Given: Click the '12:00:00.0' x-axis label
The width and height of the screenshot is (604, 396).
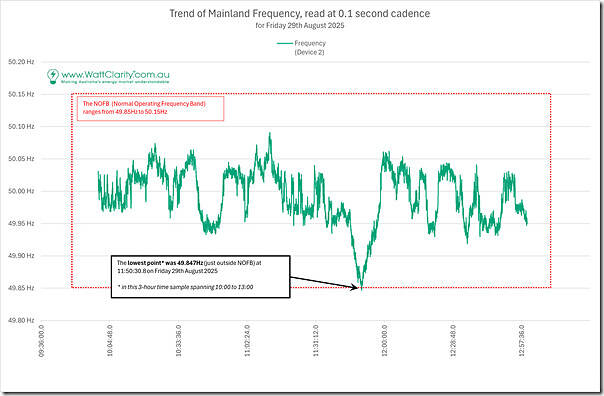Looking at the screenshot, I should (x=384, y=341).
